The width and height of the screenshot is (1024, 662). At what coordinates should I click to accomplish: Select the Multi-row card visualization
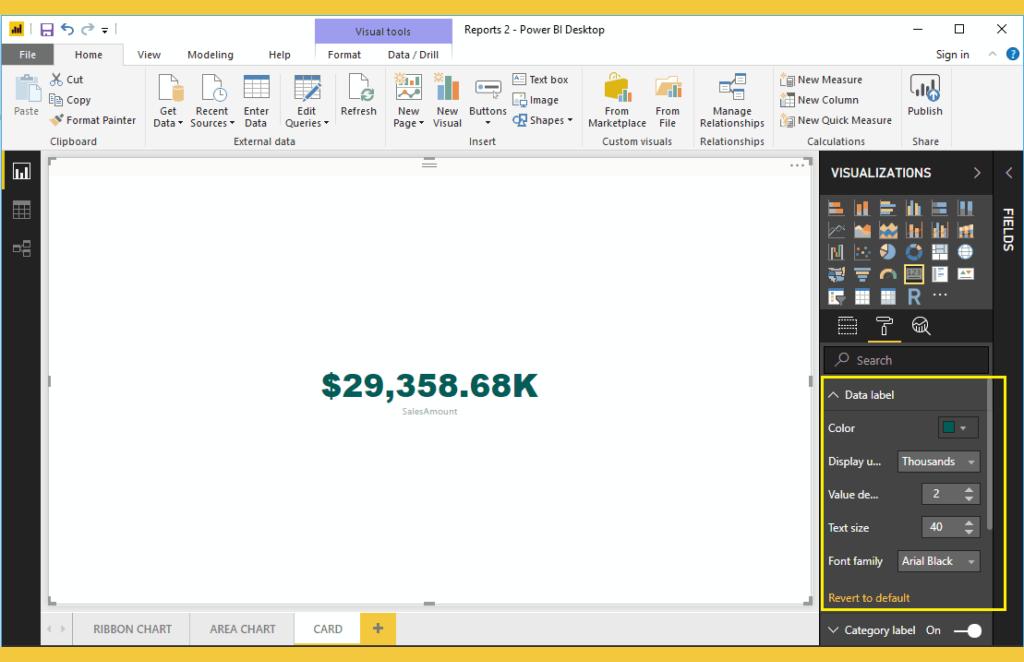pyautogui.click(x=940, y=274)
